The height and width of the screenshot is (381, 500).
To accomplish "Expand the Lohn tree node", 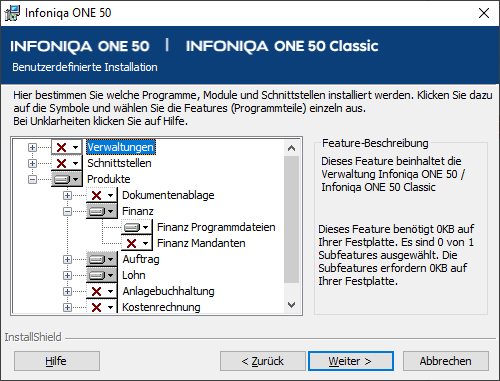I will point(67,275).
